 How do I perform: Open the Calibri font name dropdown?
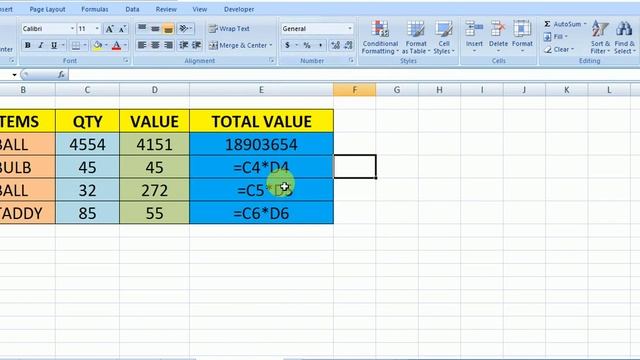[72, 29]
